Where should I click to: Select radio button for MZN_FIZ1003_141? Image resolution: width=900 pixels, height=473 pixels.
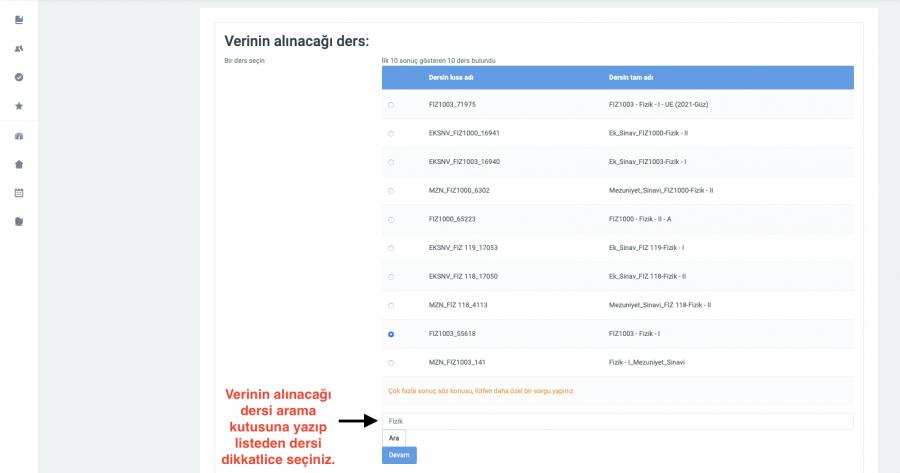pyautogui.click(x=390, y=362)
